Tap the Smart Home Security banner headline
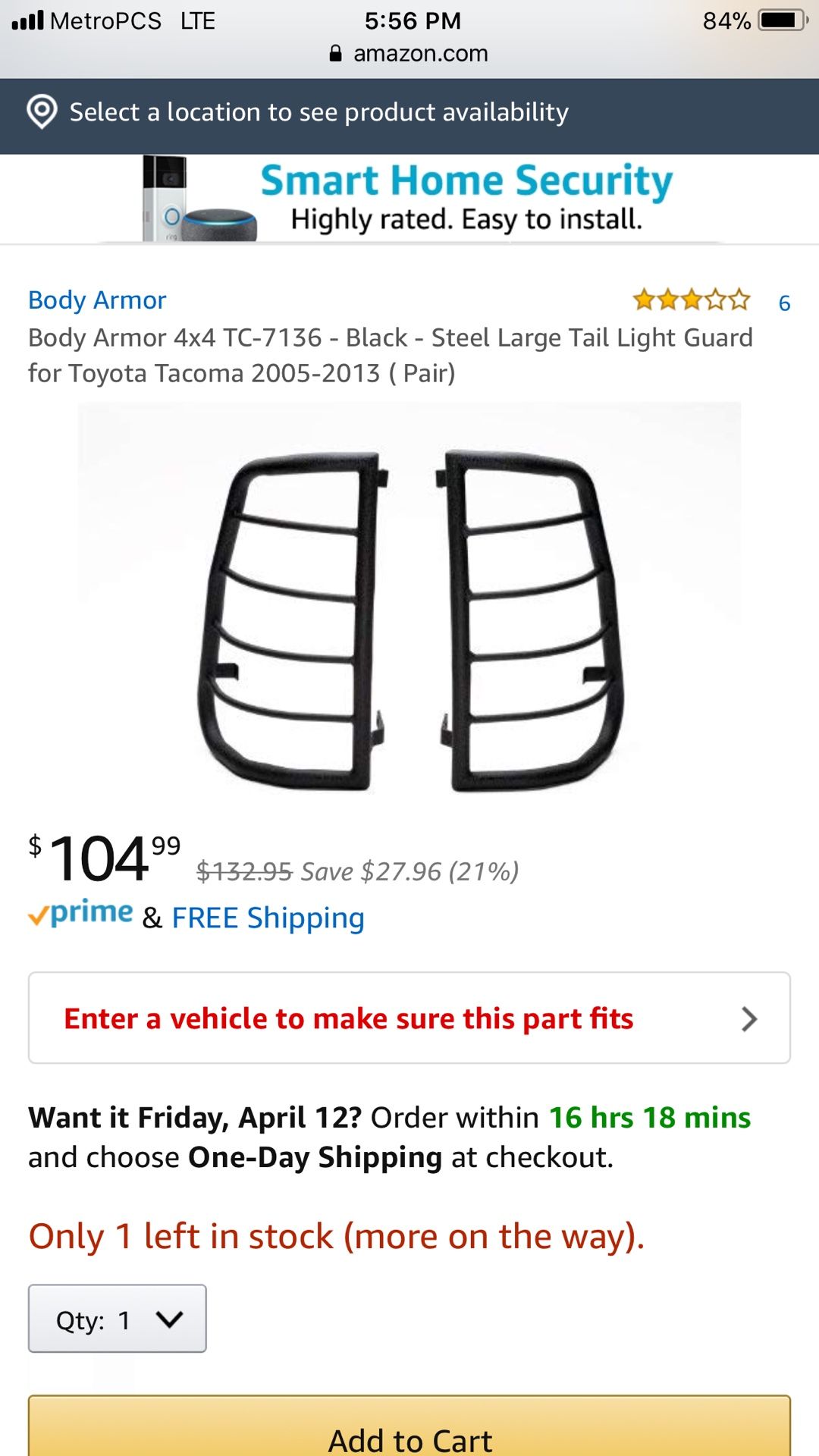This screenshot has height=1456, width=819. point(466,180)
